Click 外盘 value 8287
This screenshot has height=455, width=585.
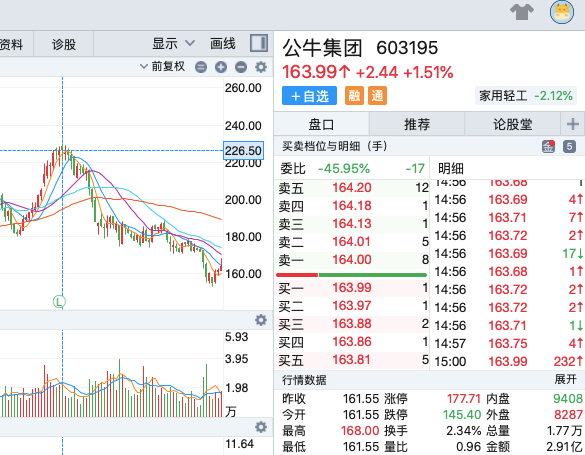[x=569, y=415]
